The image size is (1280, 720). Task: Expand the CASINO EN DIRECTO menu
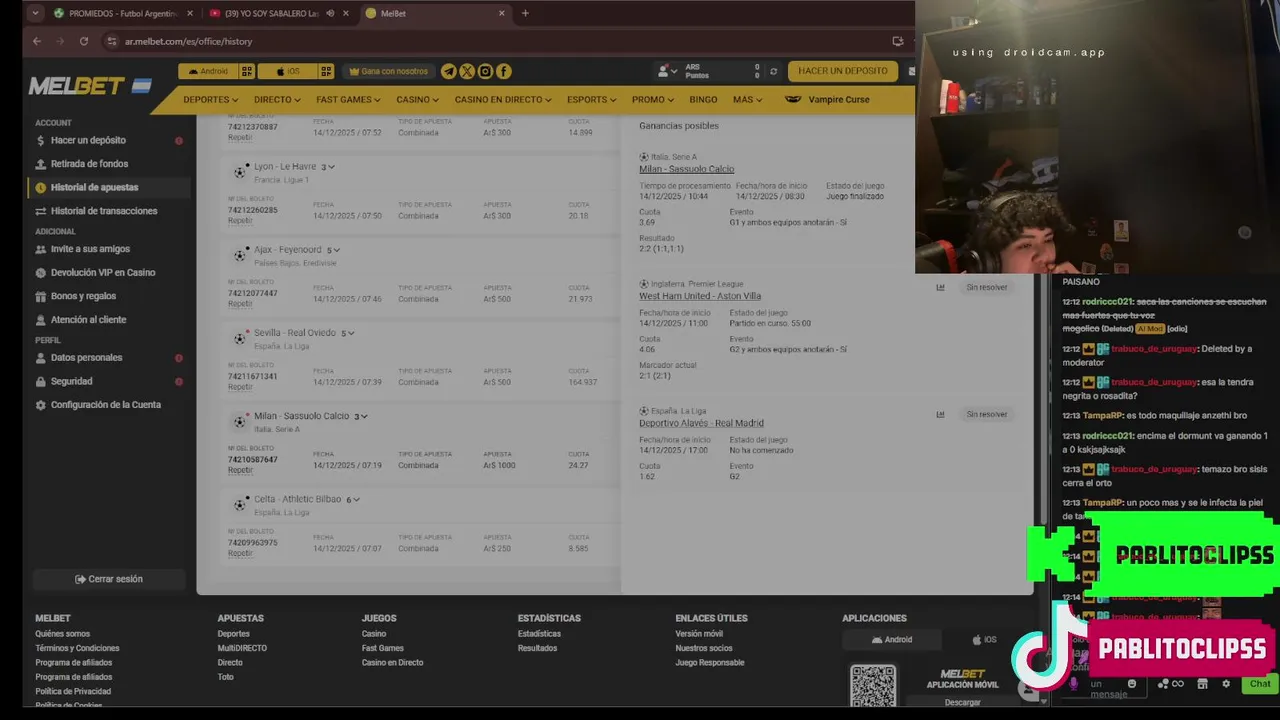503,99
